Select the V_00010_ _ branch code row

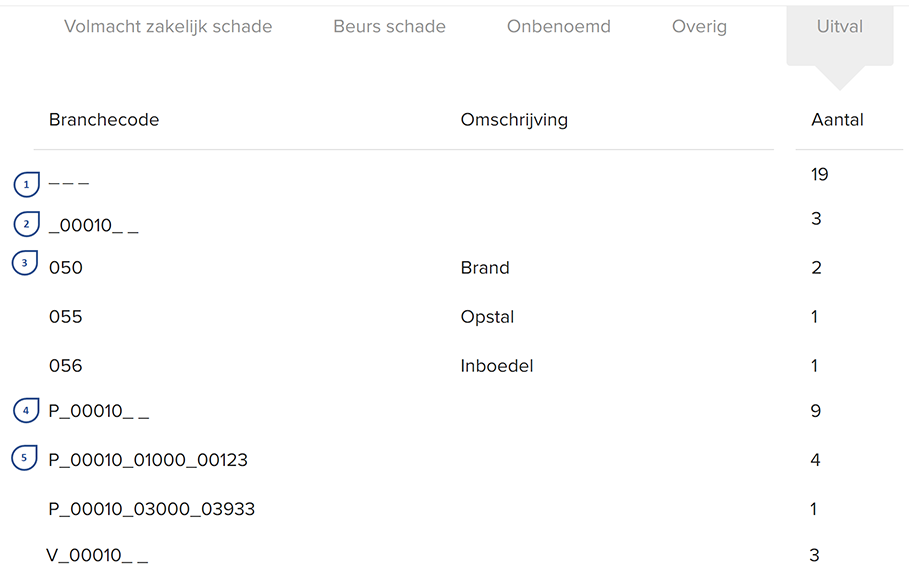(98, 556)
